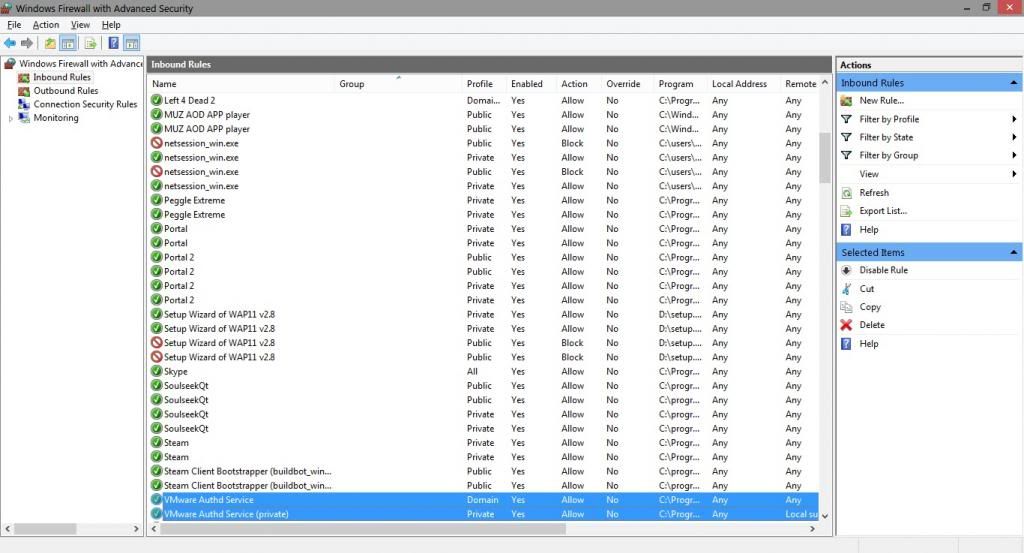
Task: Toggle the Action pane toolbar icon
Action: [131, 43]
